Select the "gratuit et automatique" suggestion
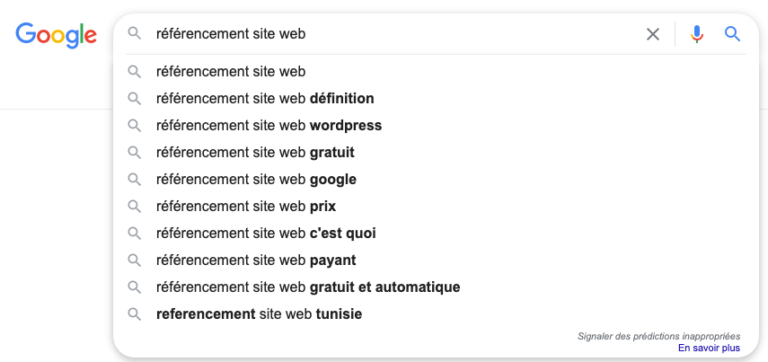 click(436, 287)
